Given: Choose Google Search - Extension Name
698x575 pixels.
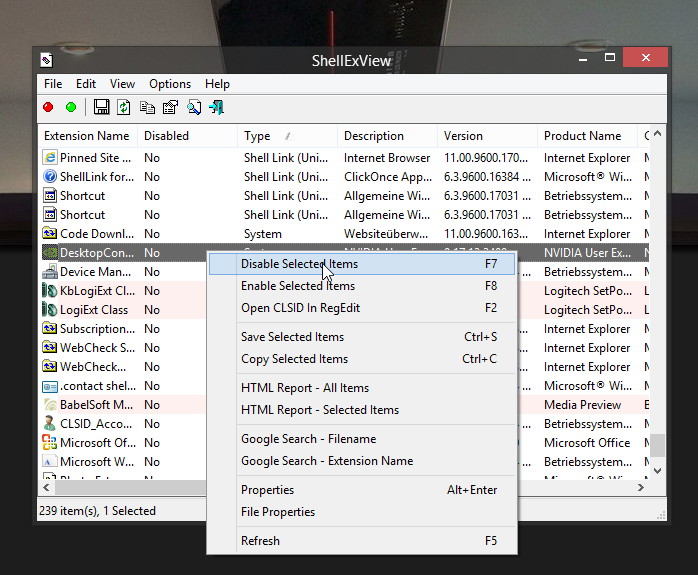Looking at the screenshot, I should pyautogui.click(x=362, y=461).
